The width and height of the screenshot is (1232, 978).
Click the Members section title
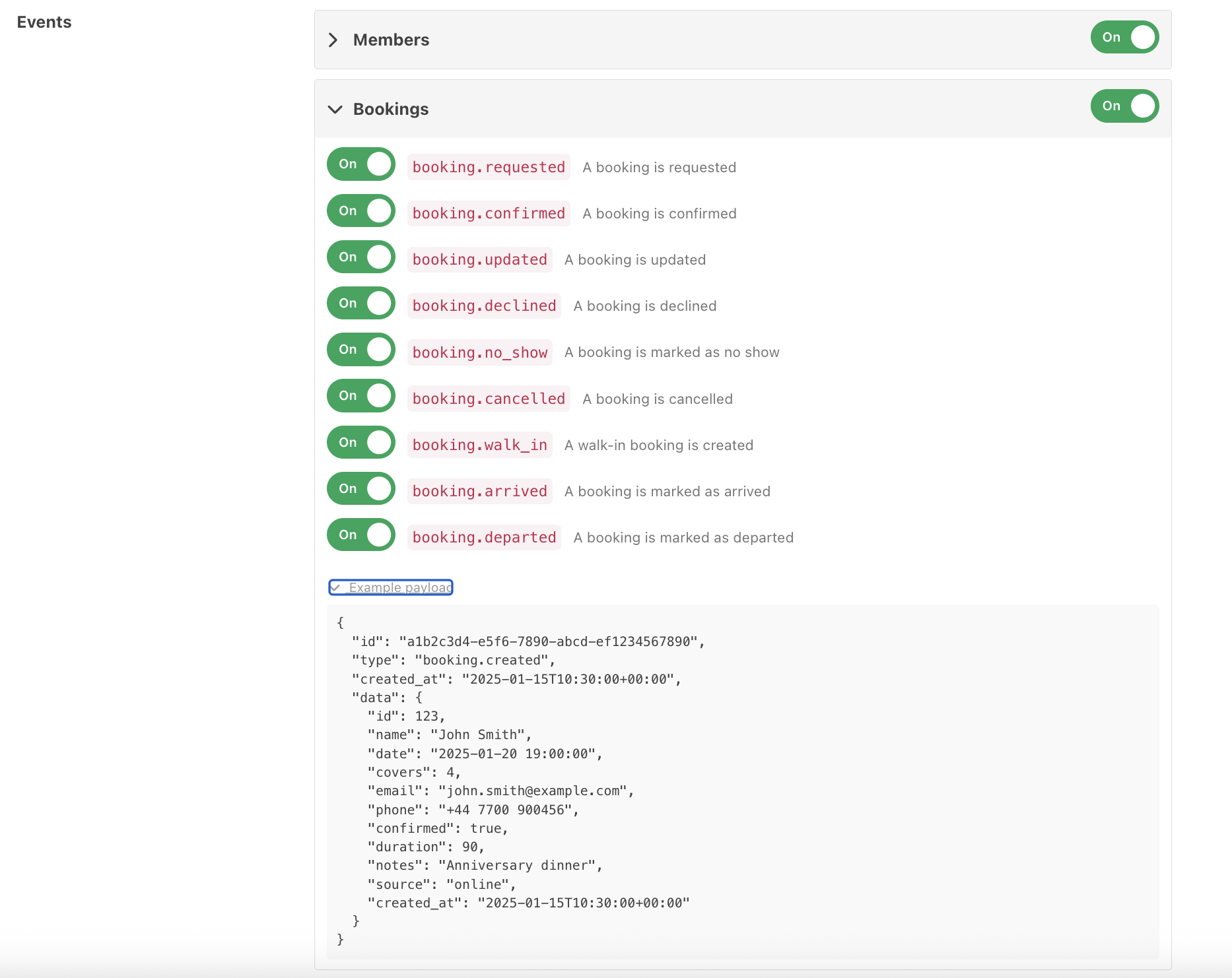click(391, 40)
